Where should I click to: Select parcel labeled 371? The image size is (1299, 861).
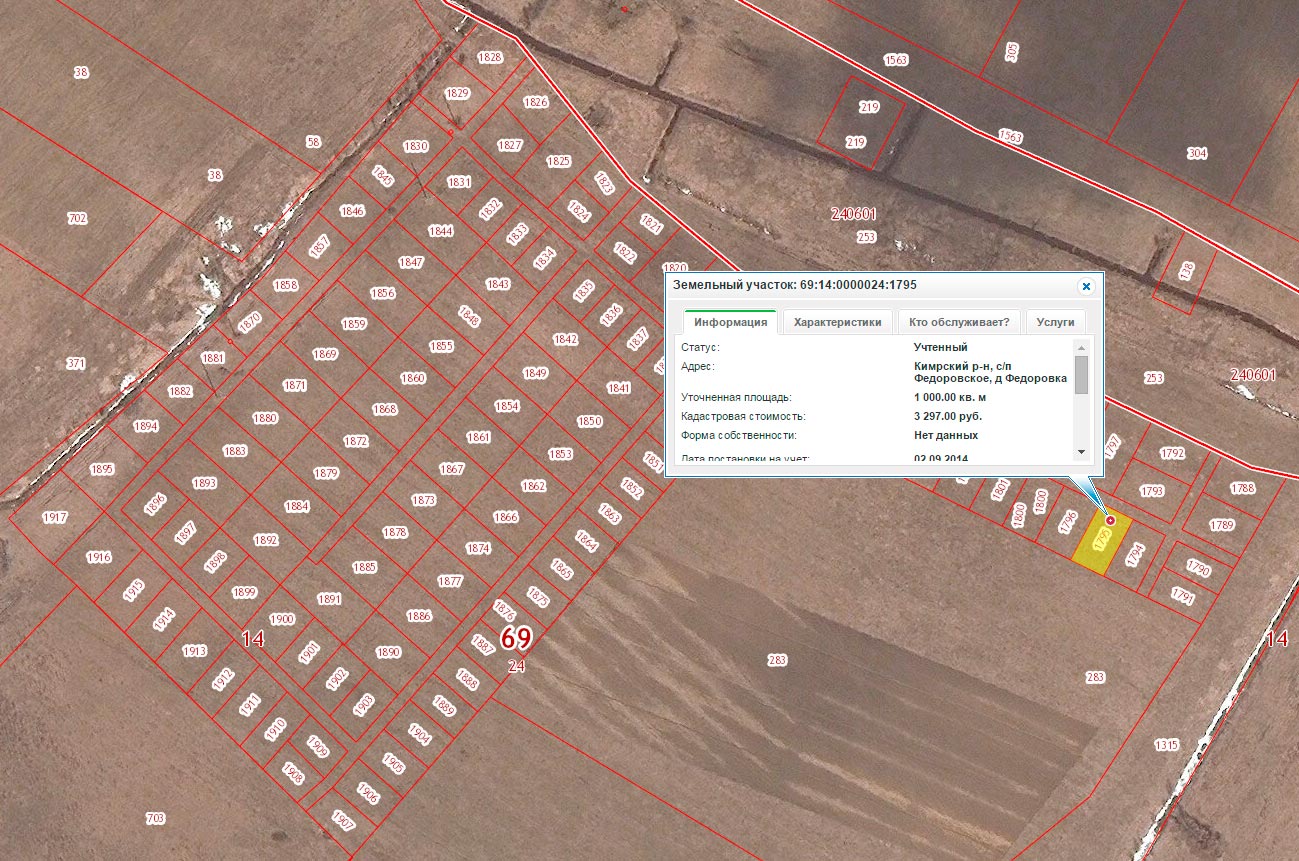77,363
